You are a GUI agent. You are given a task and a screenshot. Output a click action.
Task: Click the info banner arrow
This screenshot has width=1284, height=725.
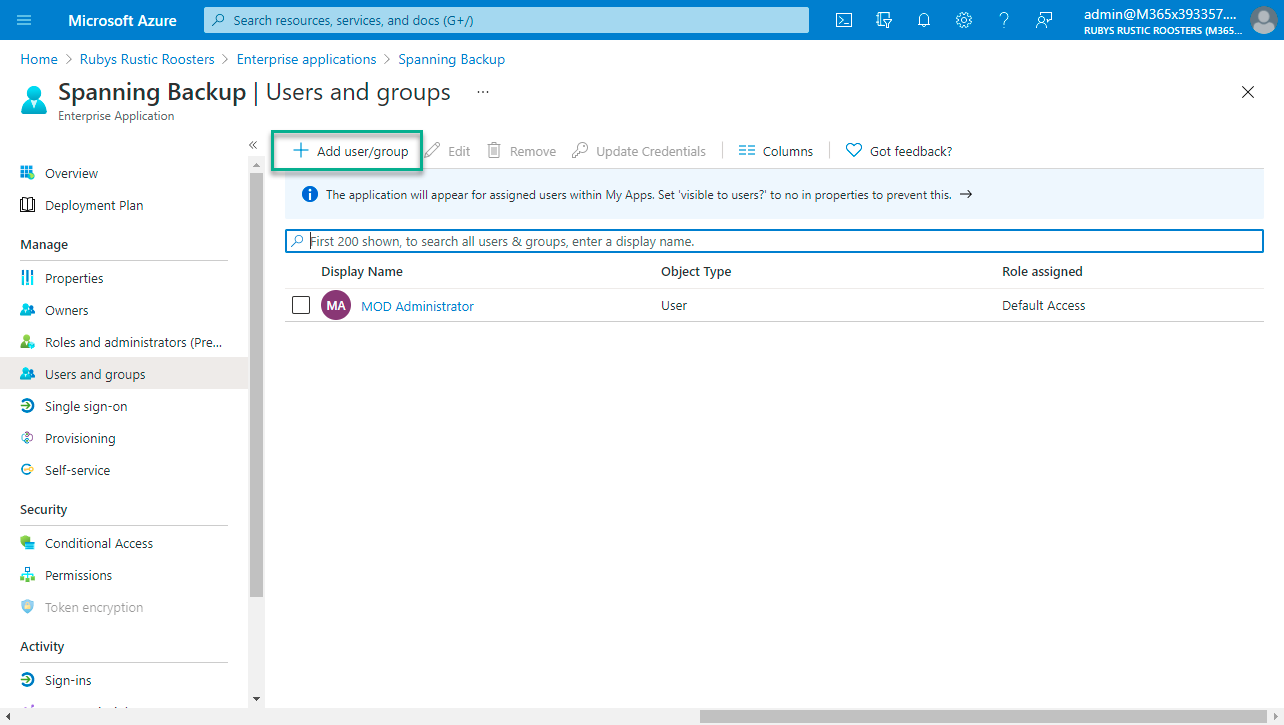966,195
